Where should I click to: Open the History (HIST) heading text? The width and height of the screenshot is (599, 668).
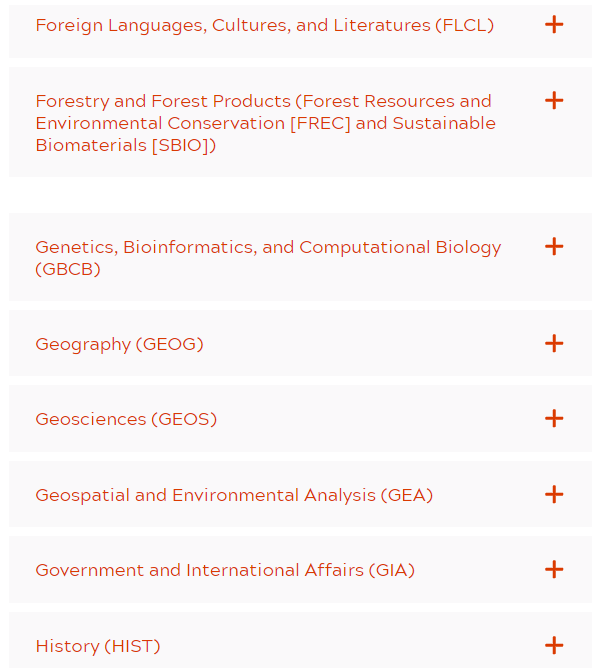[x=98, y=646]
